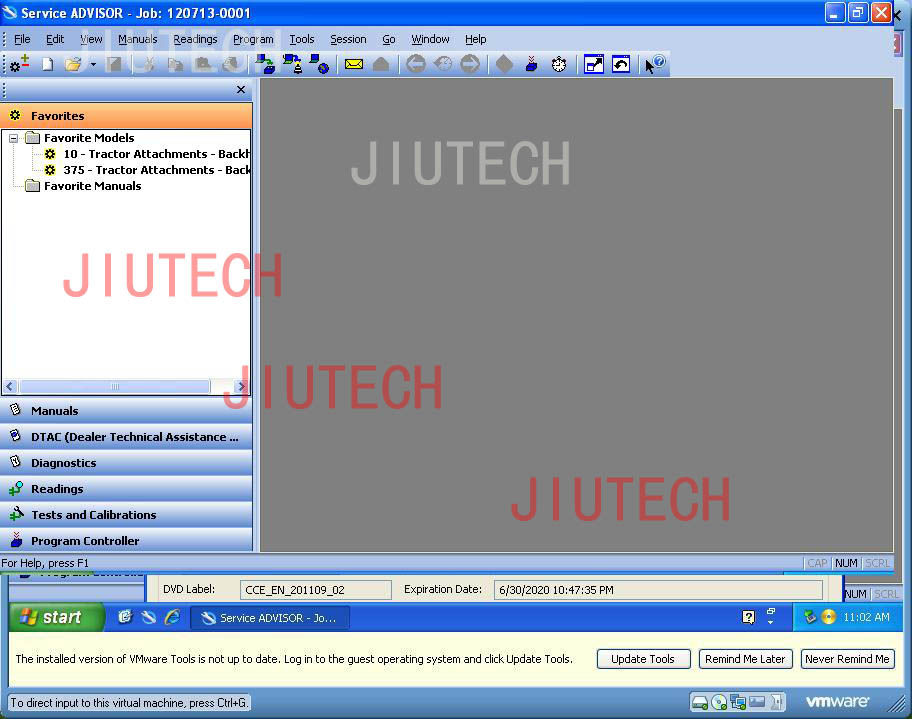The height and width of the screenshot is (719, 912).
Task: Click the back arrow navigation icon
Action: coord(416,63)
